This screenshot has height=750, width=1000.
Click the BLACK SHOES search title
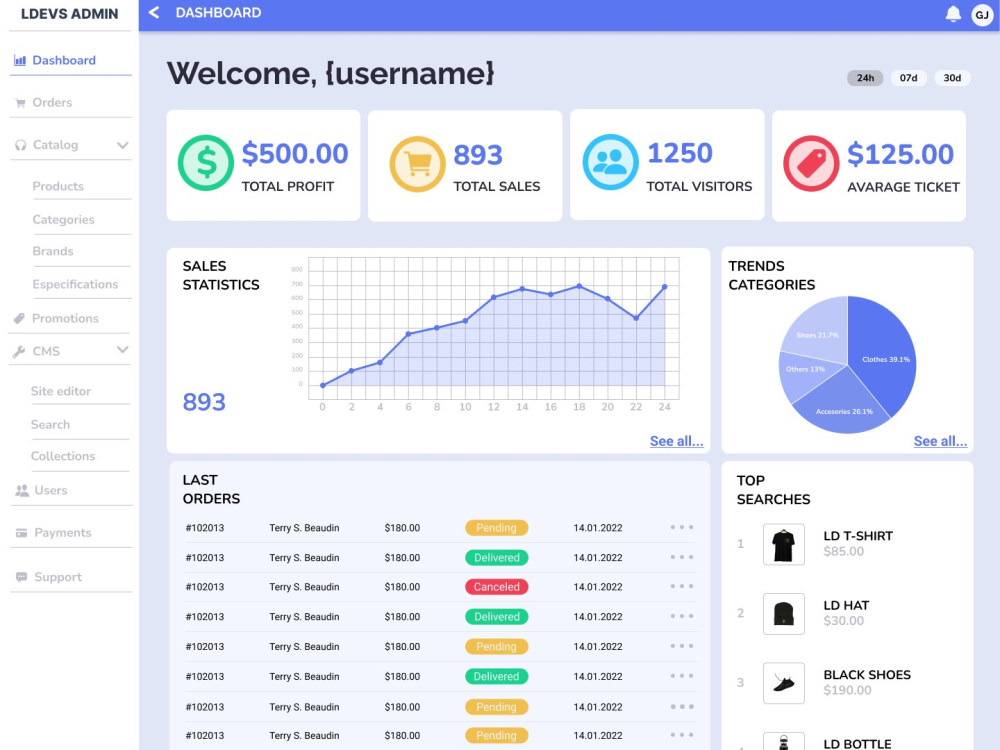click(x=867, y=675)
